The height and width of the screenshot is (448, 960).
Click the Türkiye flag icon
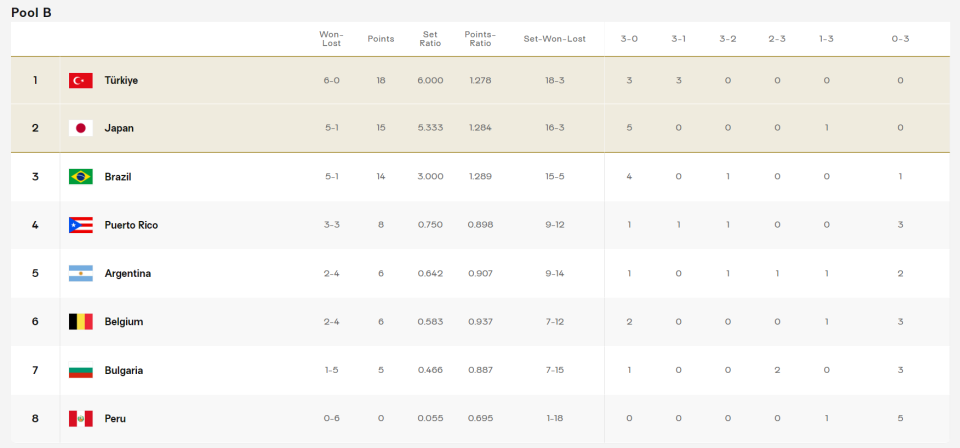[x=81, y=80]
